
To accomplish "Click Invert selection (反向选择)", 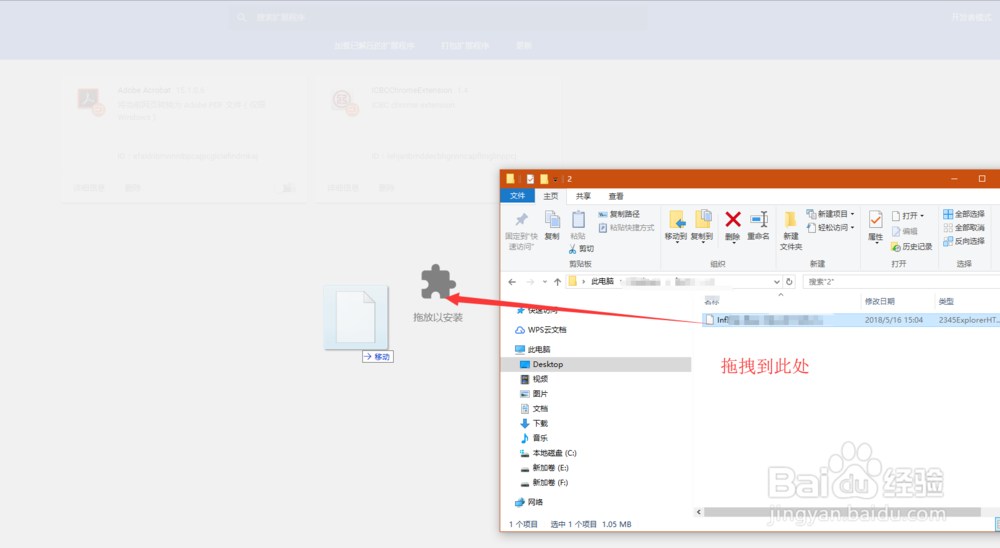I will (964, 241).
